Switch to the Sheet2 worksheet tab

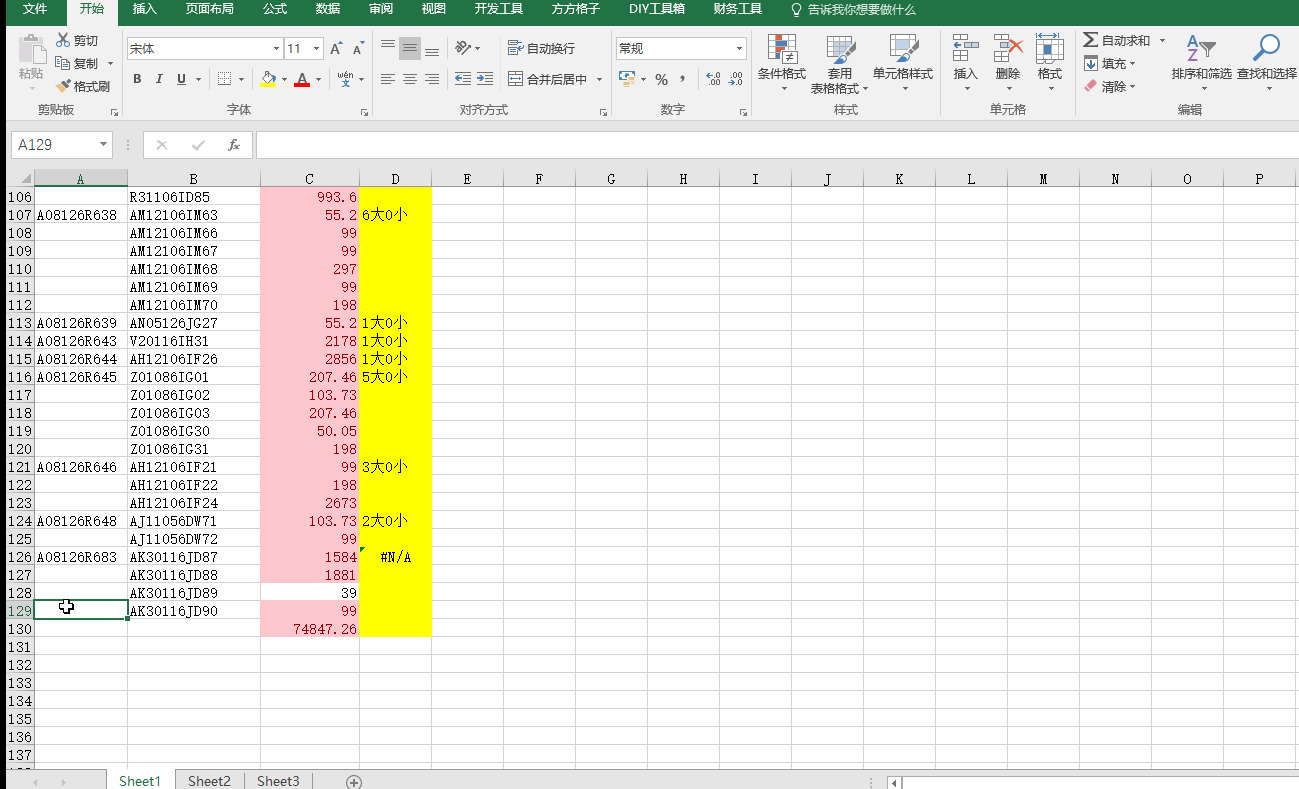209,781
